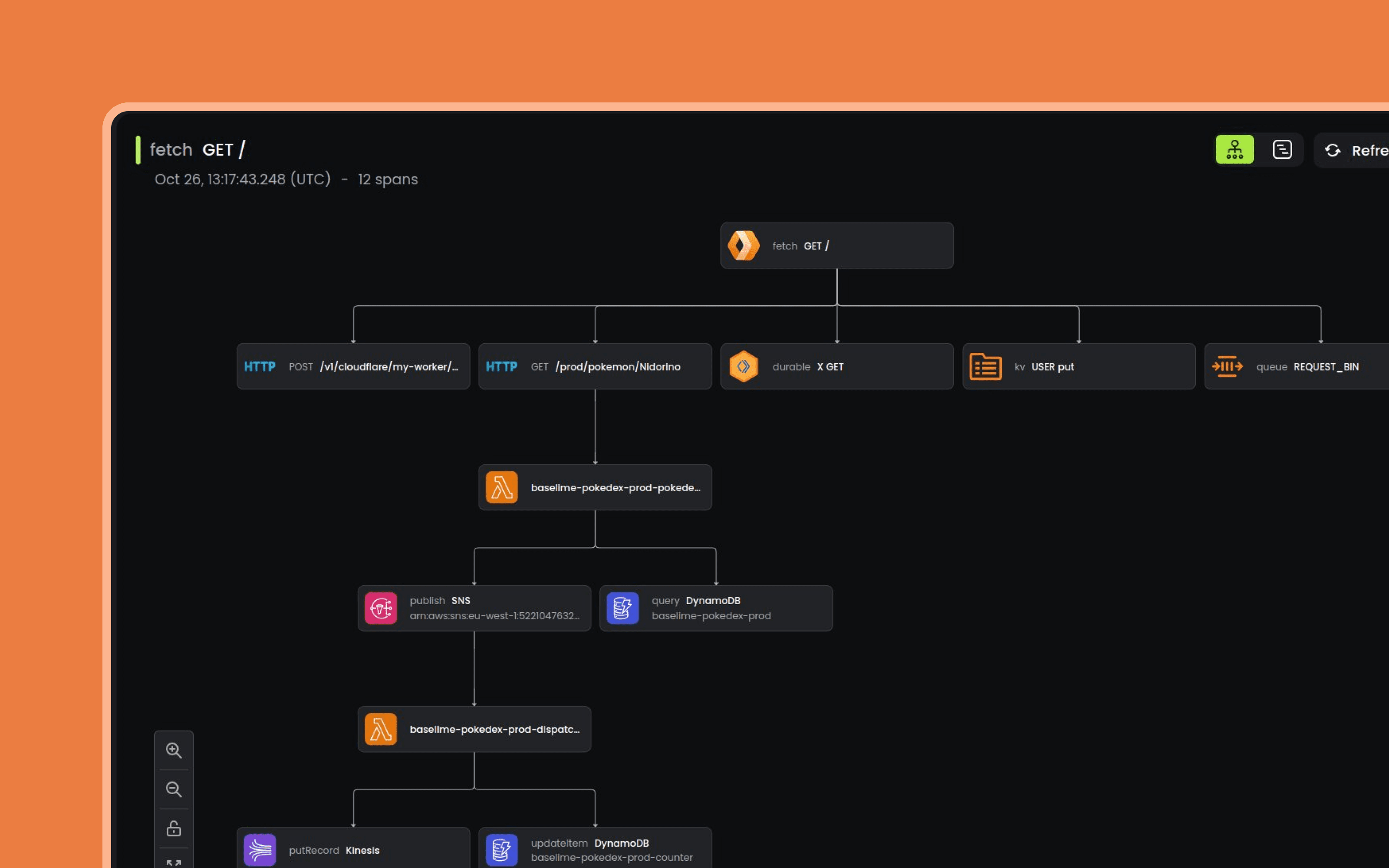This screenshot has height=868, width=1389.
Task: Click the baselime-pokedex-prod-counter table name
Action: coord(611,858)
